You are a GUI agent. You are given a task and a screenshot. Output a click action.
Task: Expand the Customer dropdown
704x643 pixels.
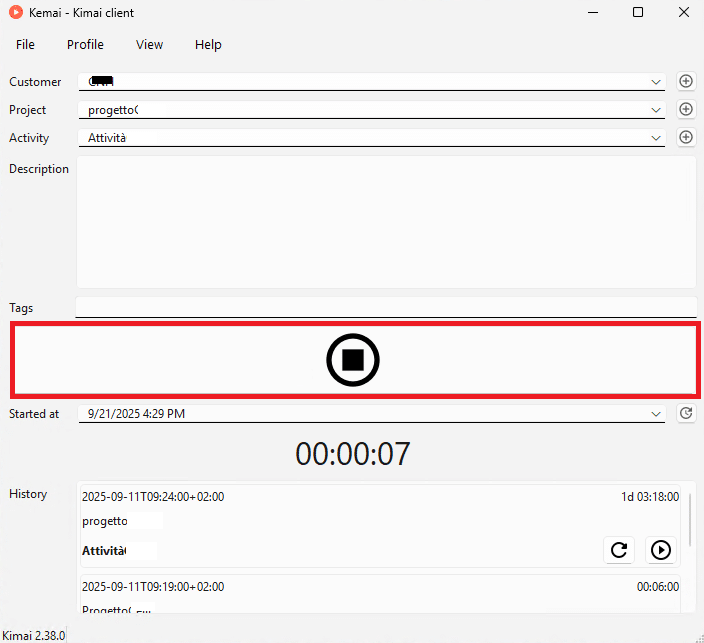[x=656, y=82]
